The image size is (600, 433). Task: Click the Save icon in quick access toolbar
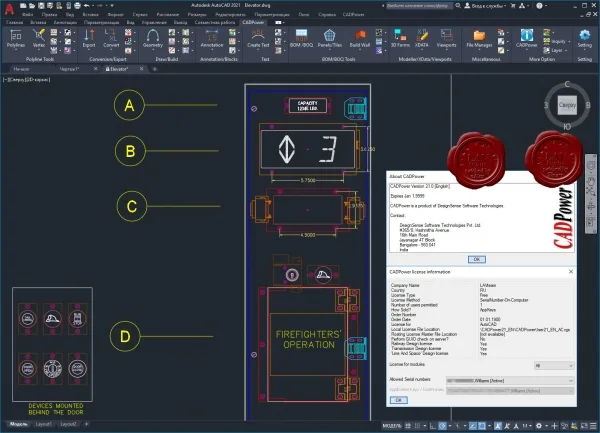click(41, 6)
